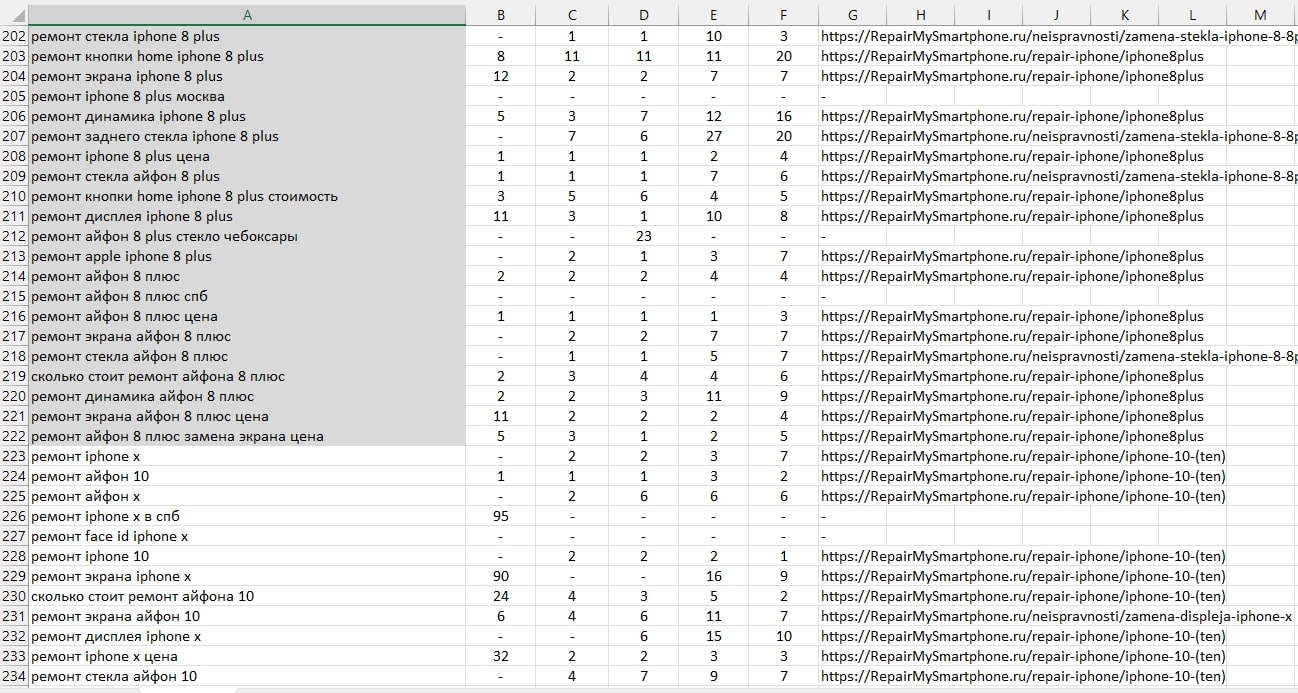Click cell 'ремонт заднего стекла iphone 8 plus'
1298x693 pixels.
pos(247,136)
